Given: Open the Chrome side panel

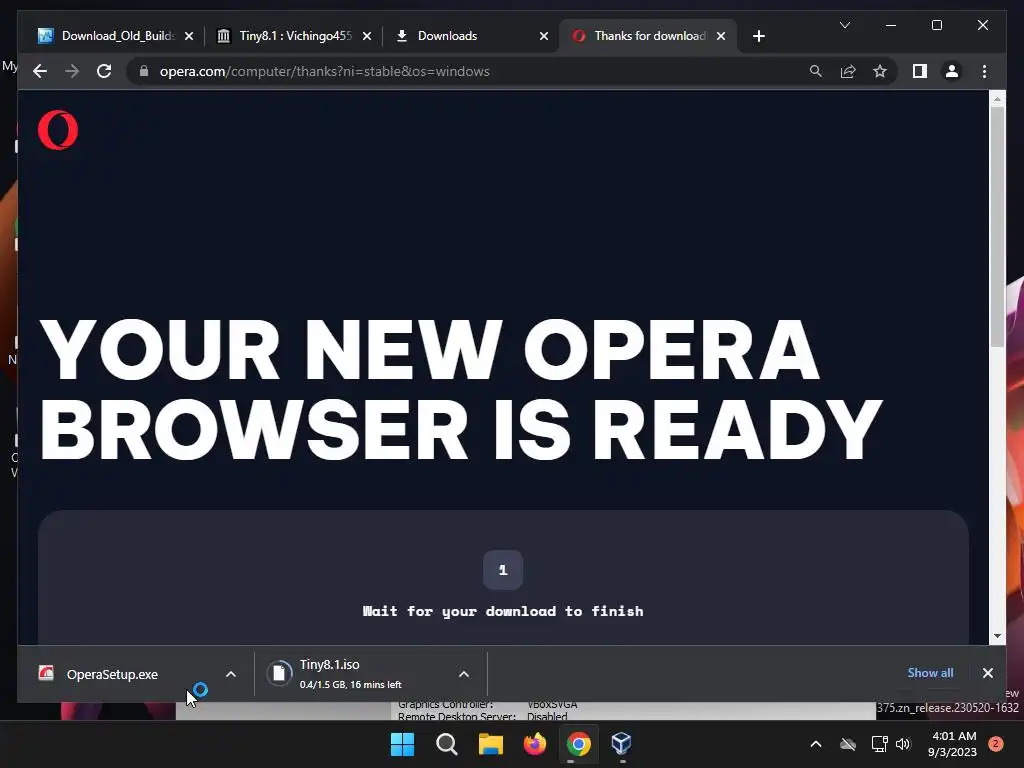Looking at the screenshot, I should click(920, 71).
